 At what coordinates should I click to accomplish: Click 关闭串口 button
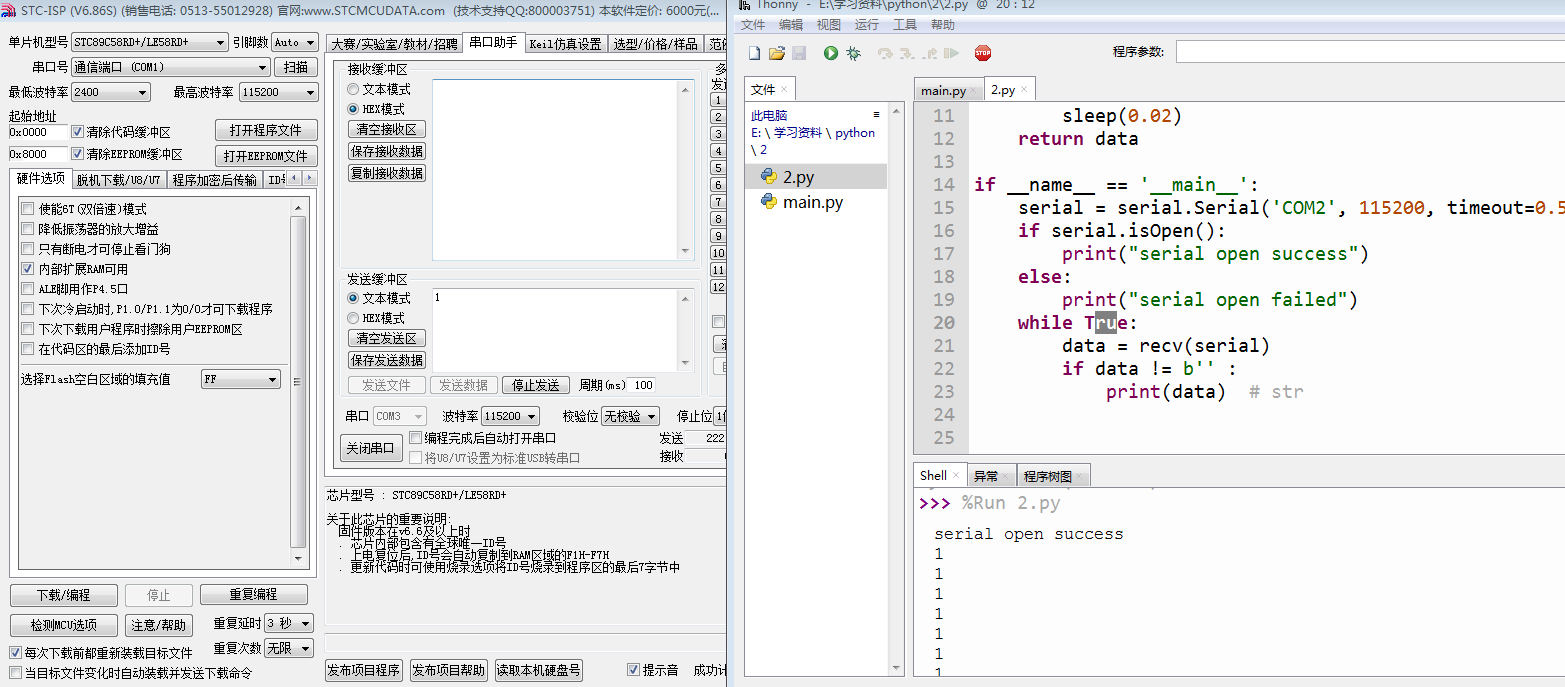coord(370,448)
